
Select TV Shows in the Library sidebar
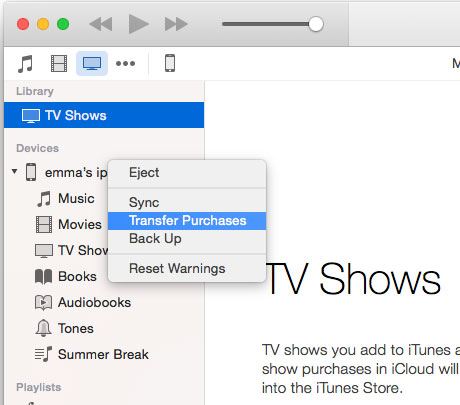(104, 115)
